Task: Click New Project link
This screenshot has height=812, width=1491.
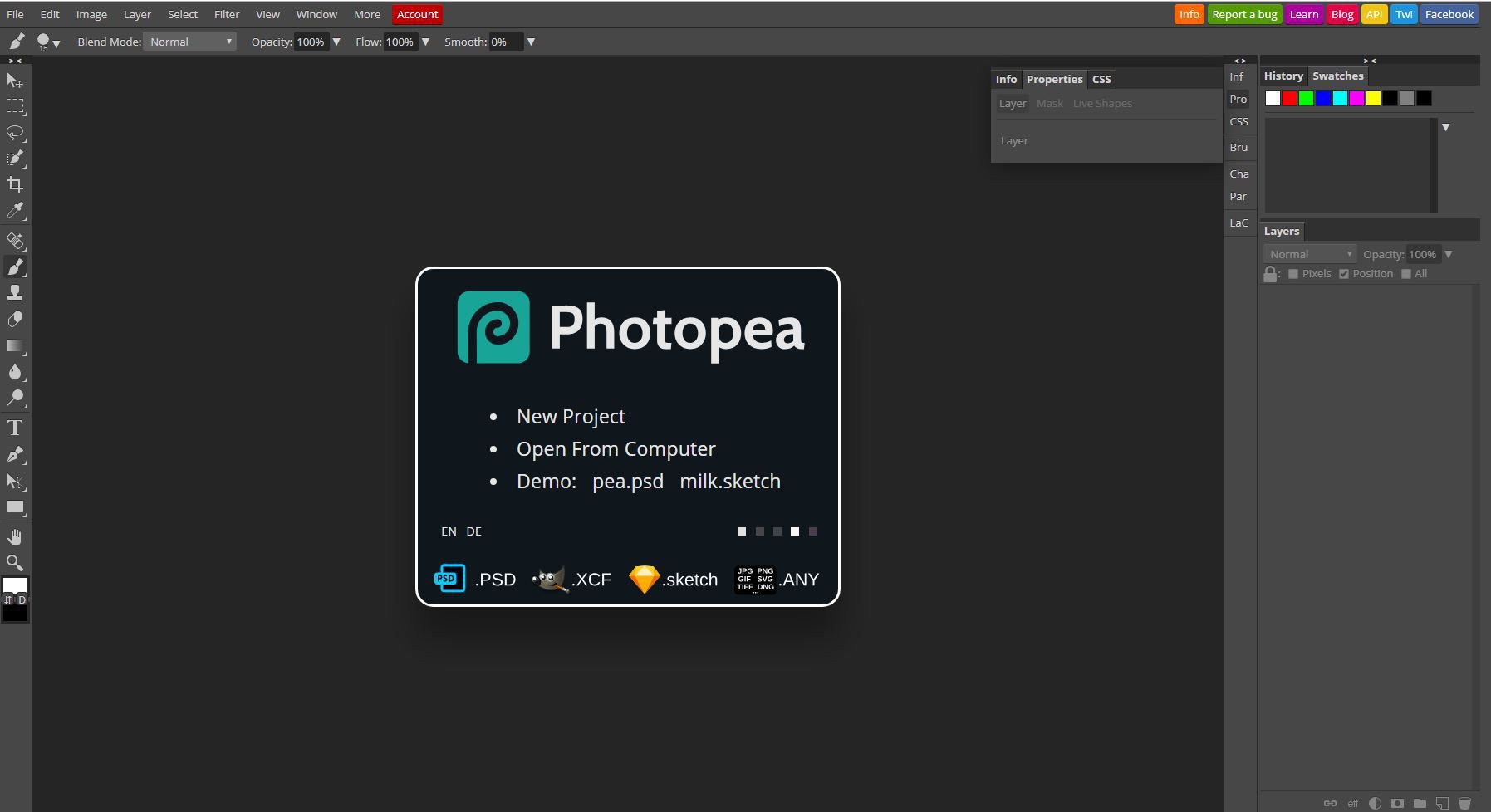Action: click(571, 416)
